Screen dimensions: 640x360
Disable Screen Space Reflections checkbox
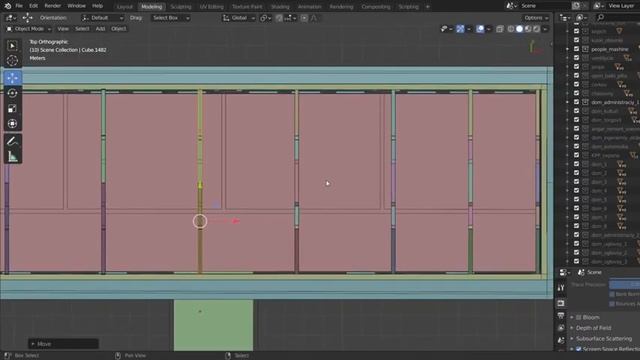(x=579, y=349)
